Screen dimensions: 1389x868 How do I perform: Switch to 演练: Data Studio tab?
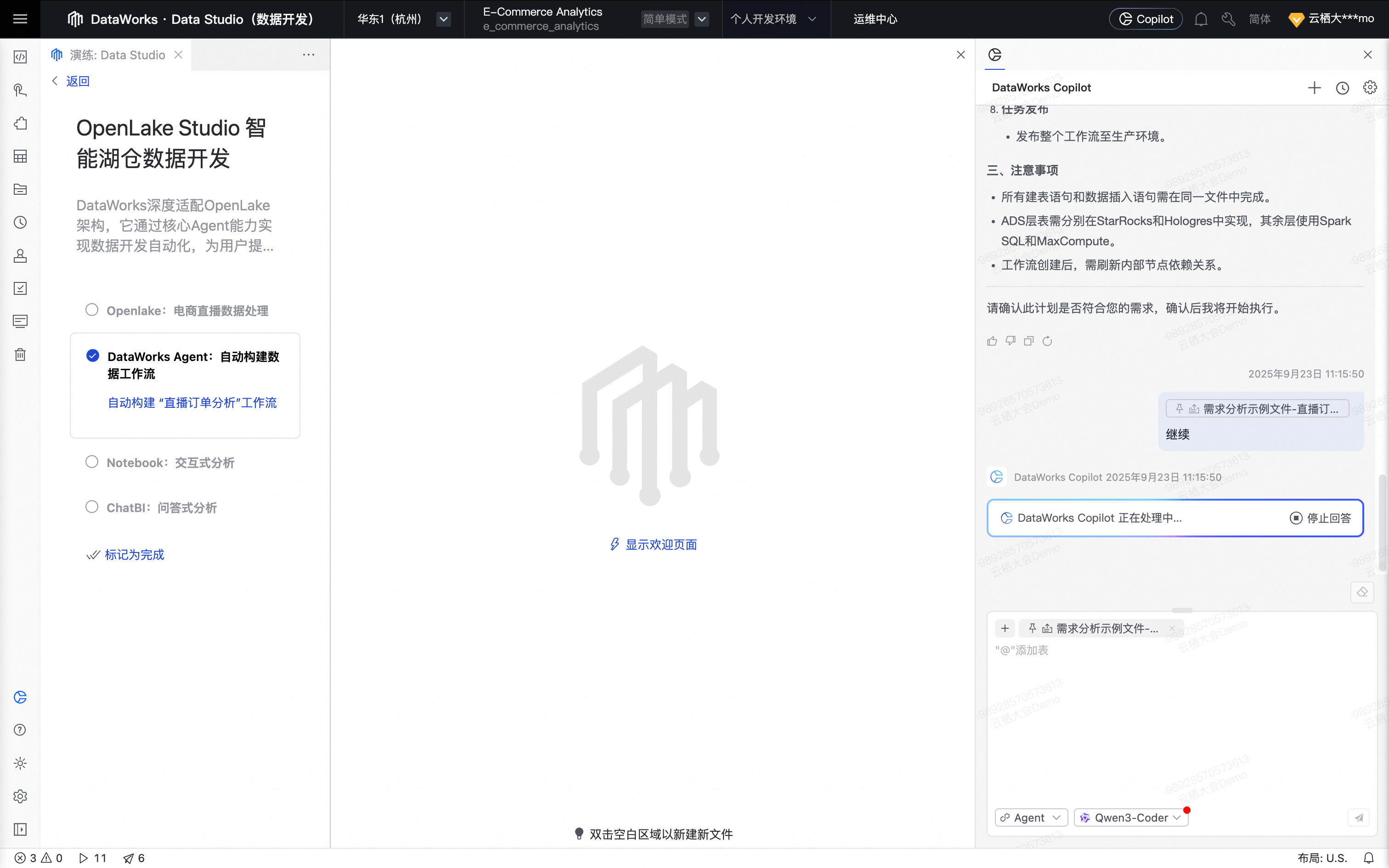(x=117, y=55)
